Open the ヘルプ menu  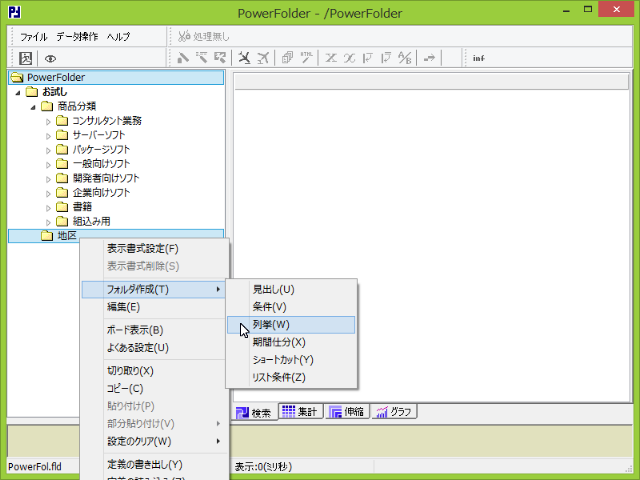tap(118, 37)
